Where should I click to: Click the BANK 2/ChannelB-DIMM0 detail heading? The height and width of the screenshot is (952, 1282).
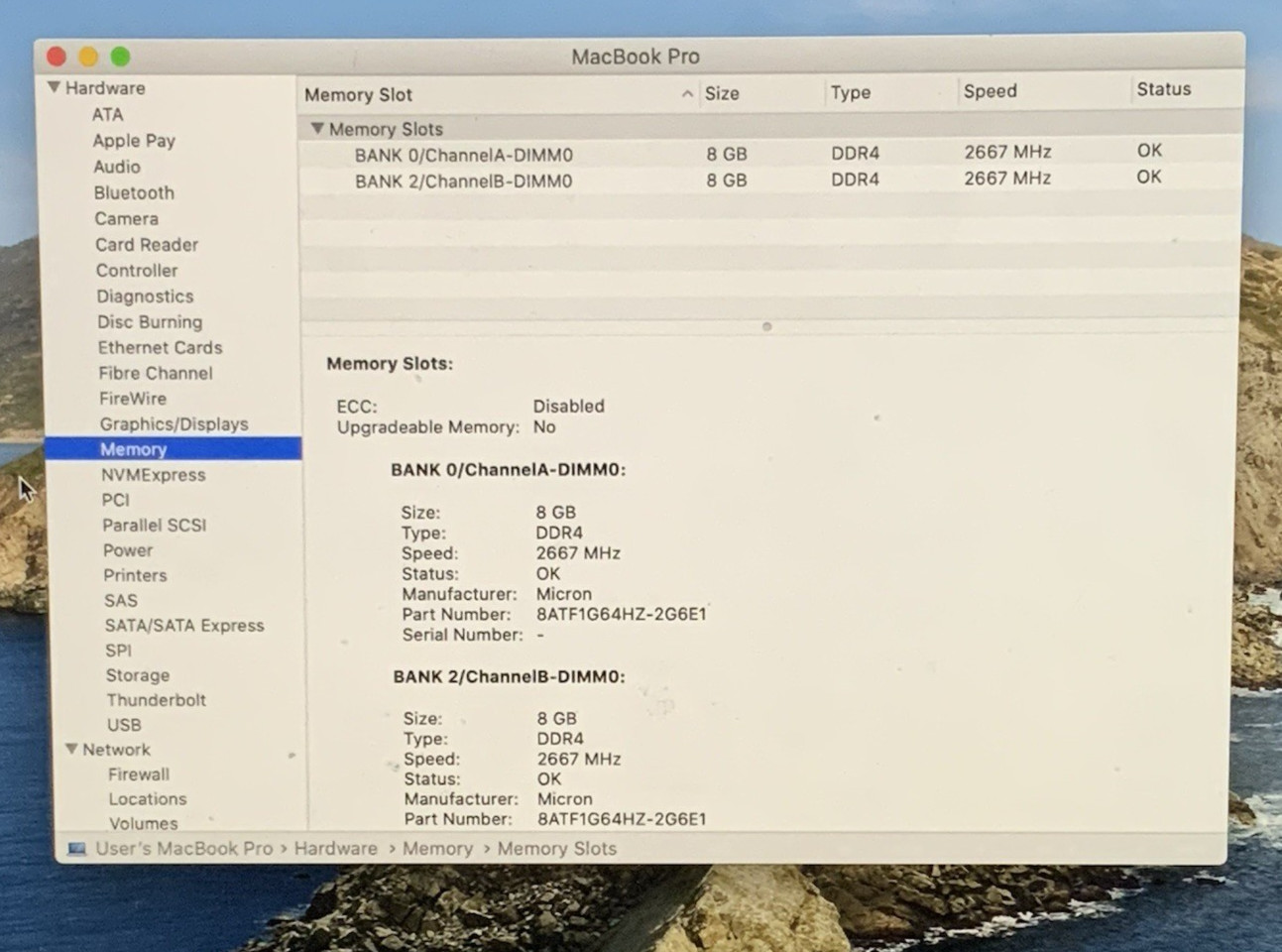tap(509, 676)
